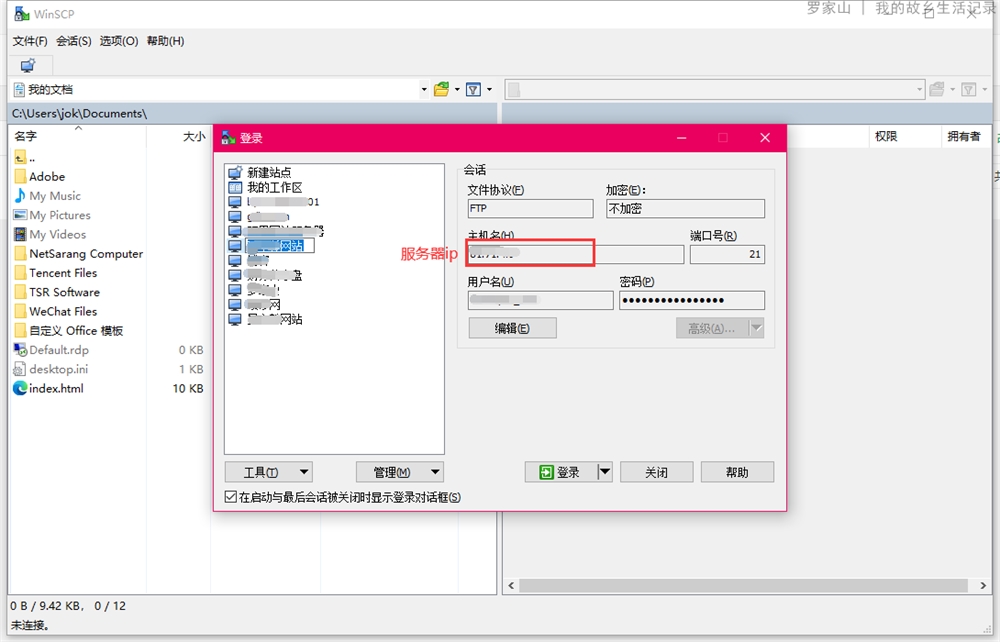Click the local panel filter icon
The height and width of the screenshot is (642, 1000).
point(473,90)
